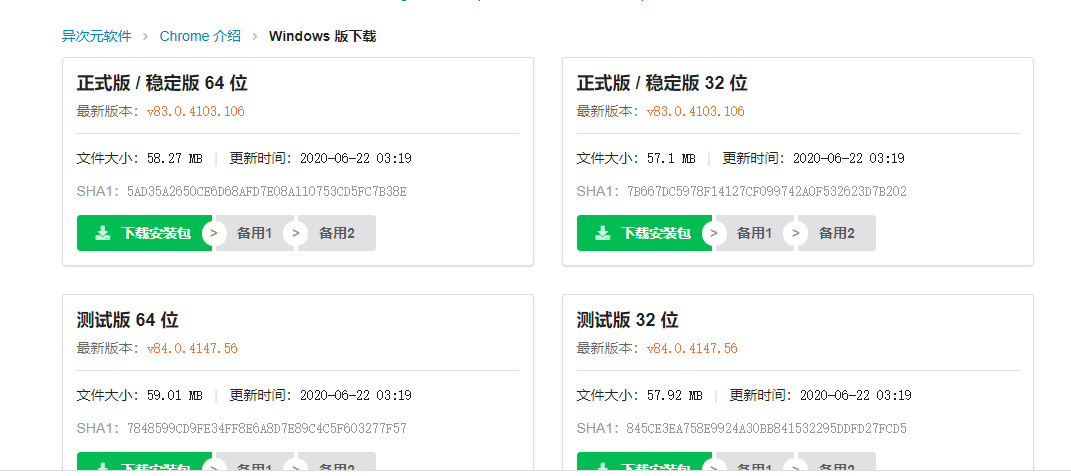Click first chevron circle in 正式版 32 位 card

714,234
